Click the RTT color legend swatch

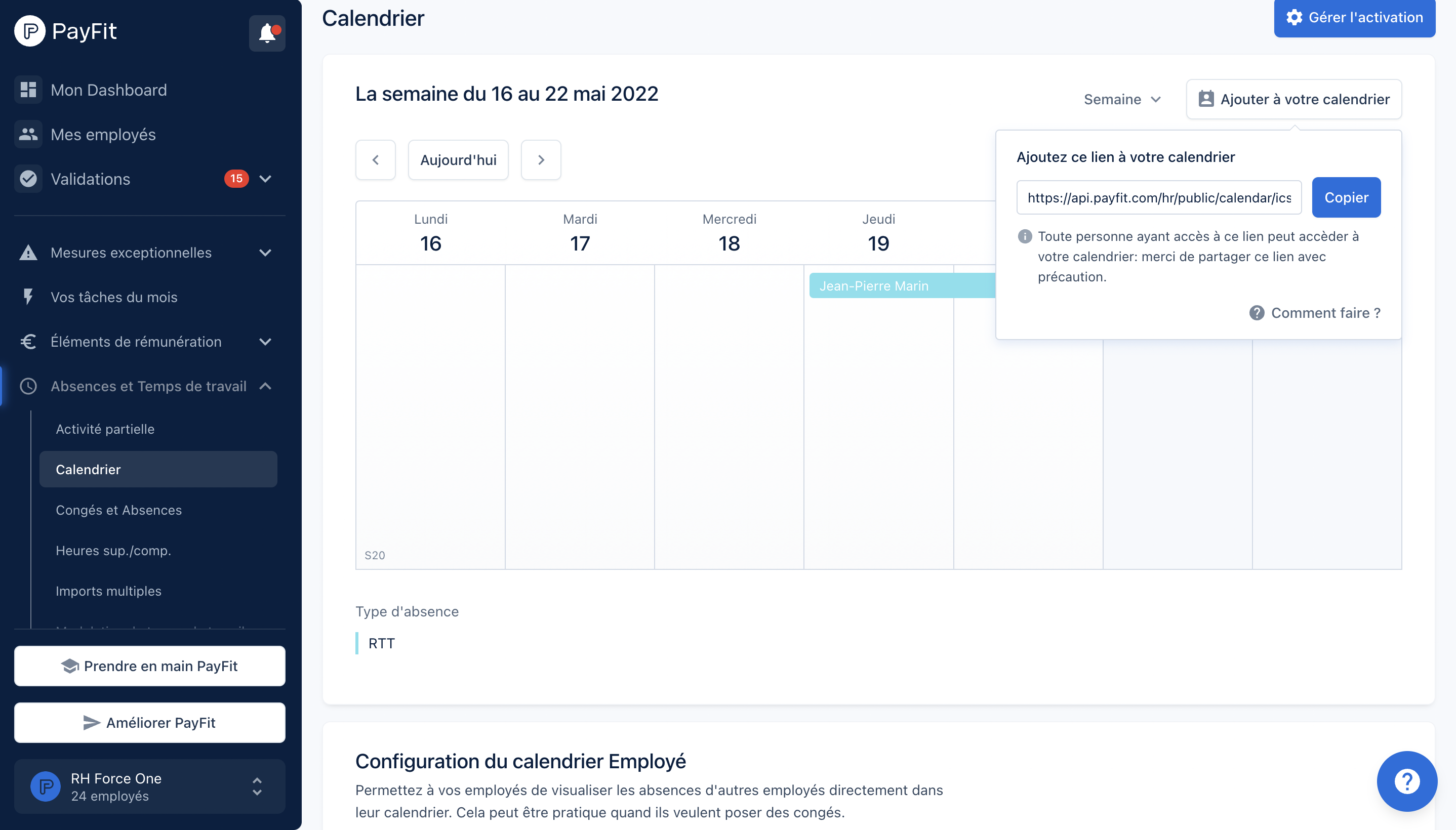[357, 644]
